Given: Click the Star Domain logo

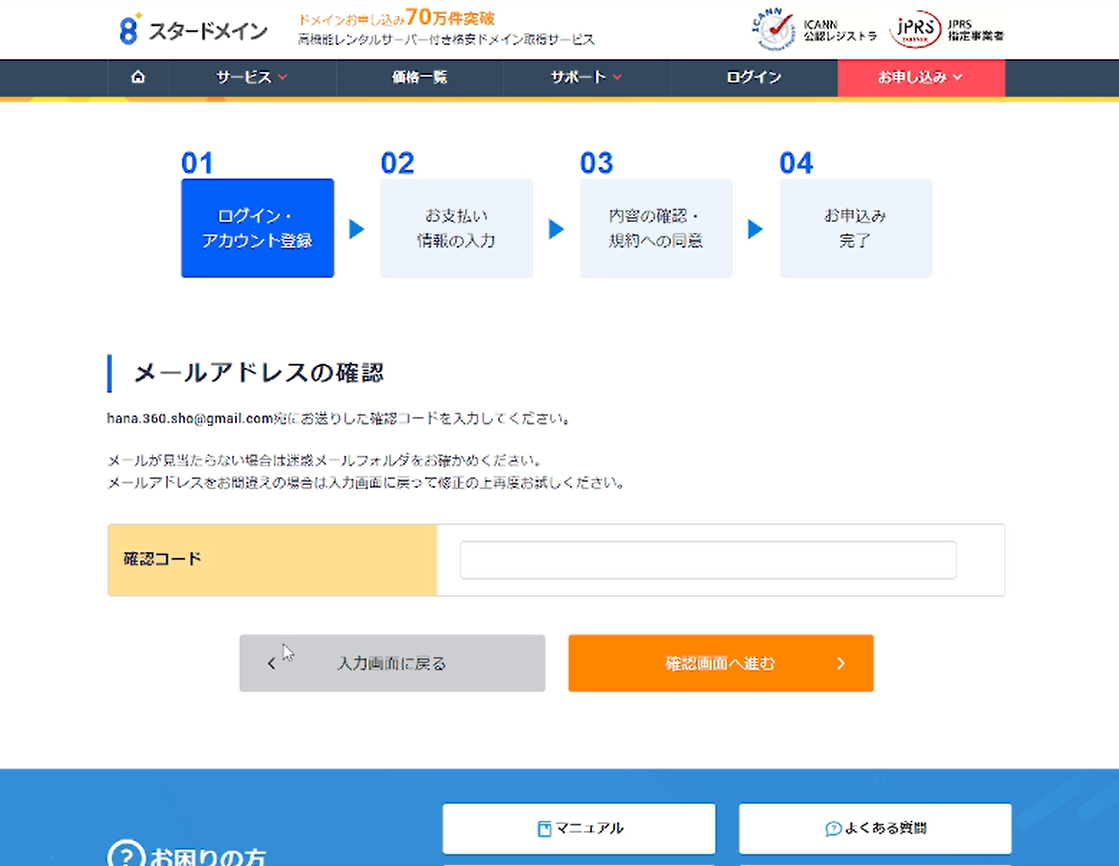Looking at the screenshot, I should (193, 30).
